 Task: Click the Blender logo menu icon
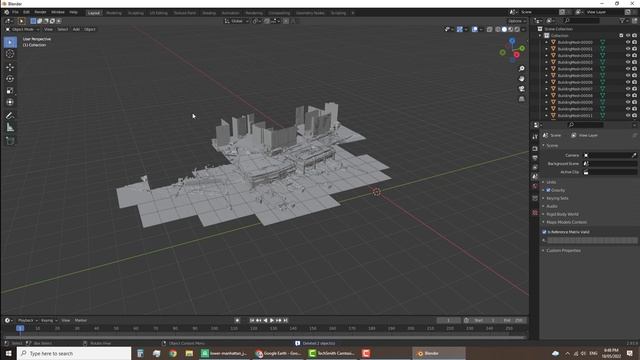point(7,12)
